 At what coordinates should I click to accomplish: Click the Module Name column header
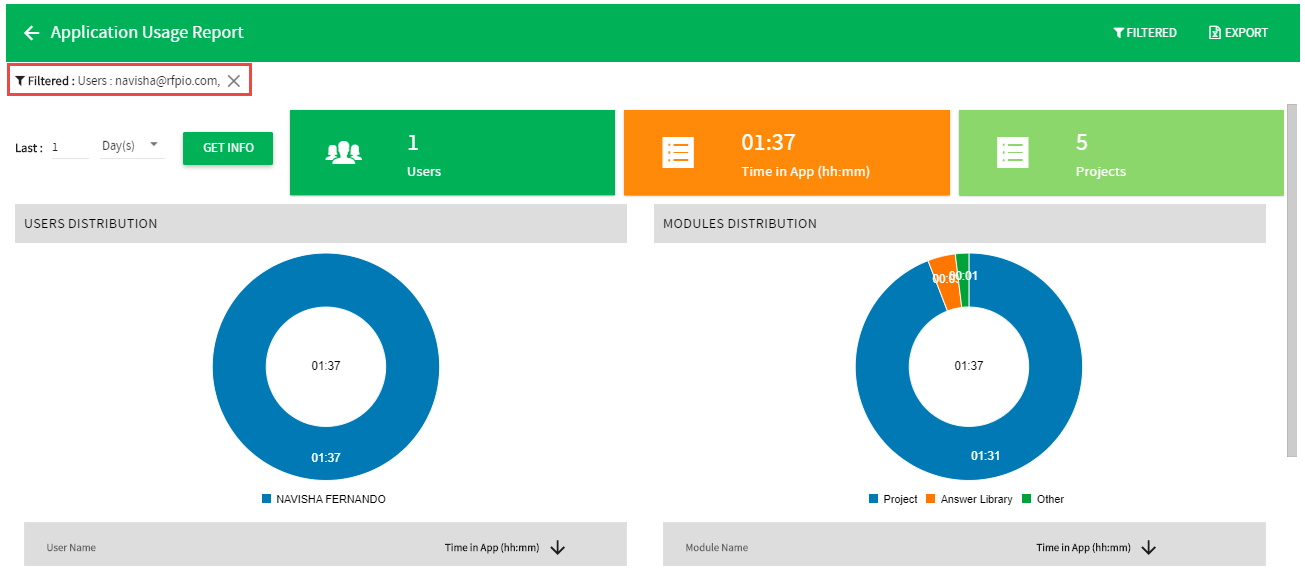tap(716, 548)
